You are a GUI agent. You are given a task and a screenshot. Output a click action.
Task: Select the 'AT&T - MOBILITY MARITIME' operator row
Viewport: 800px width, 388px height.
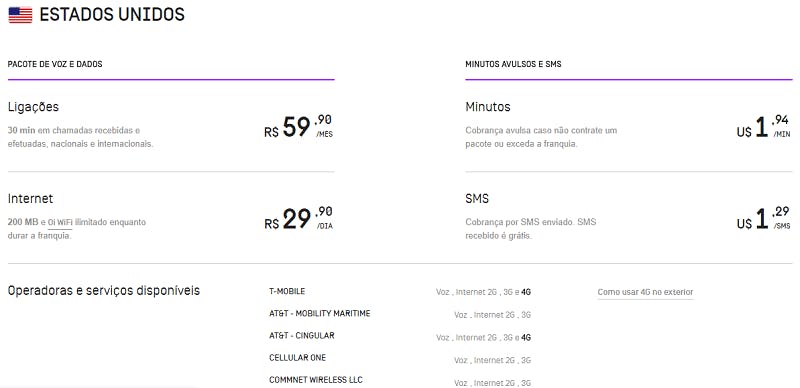tap(319, 313)
